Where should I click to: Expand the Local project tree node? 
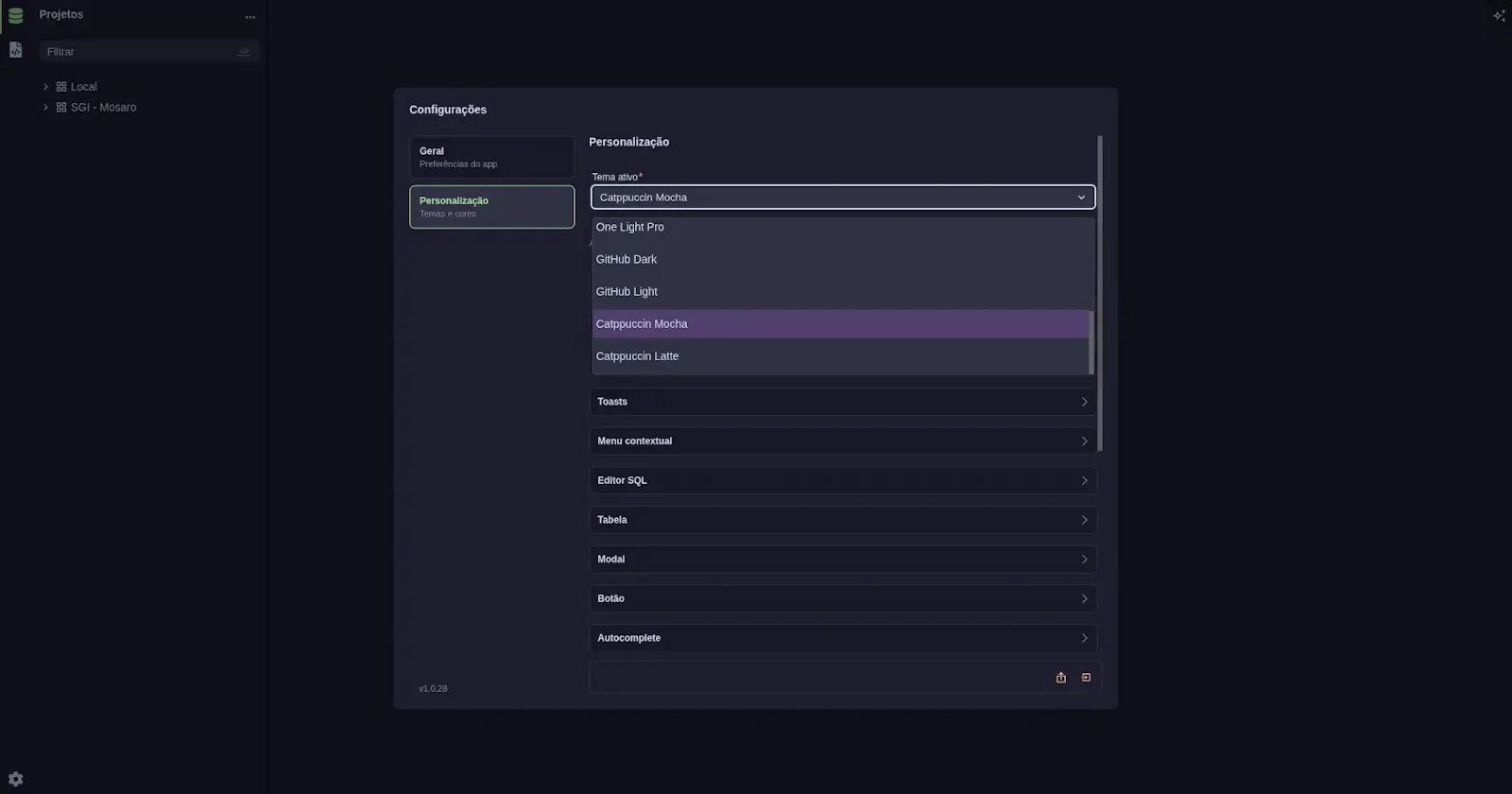tap(45, 87)
